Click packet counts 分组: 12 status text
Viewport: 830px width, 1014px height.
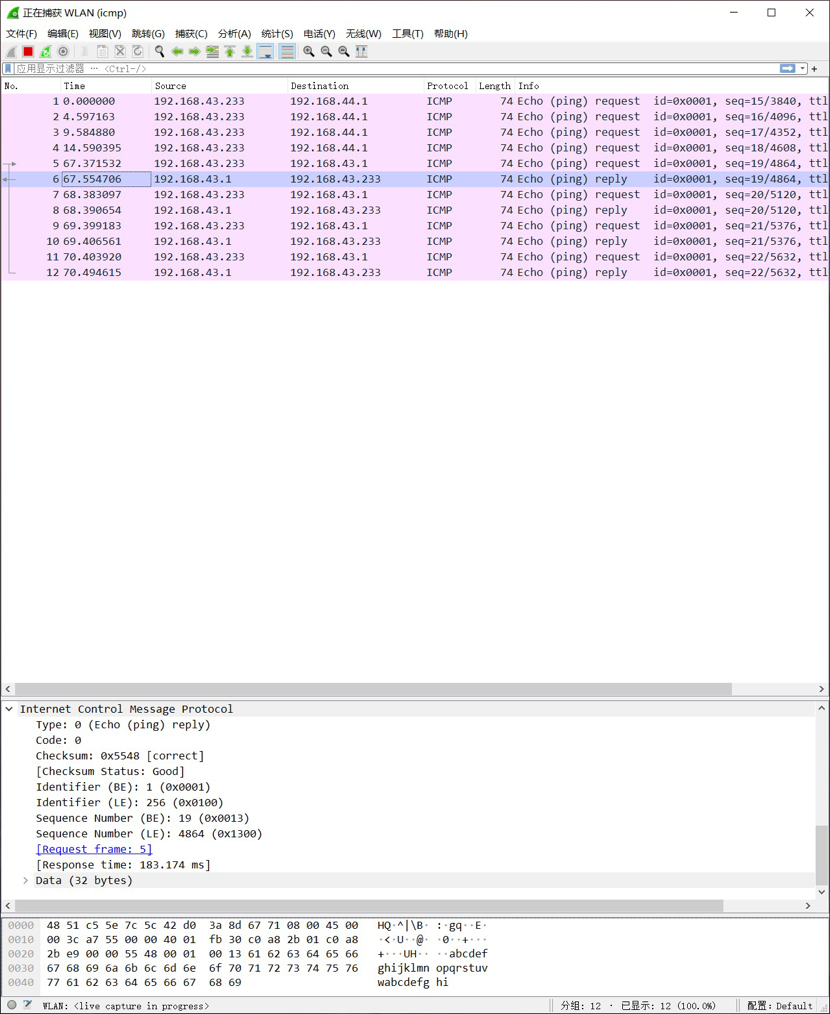pos(581,1006)
